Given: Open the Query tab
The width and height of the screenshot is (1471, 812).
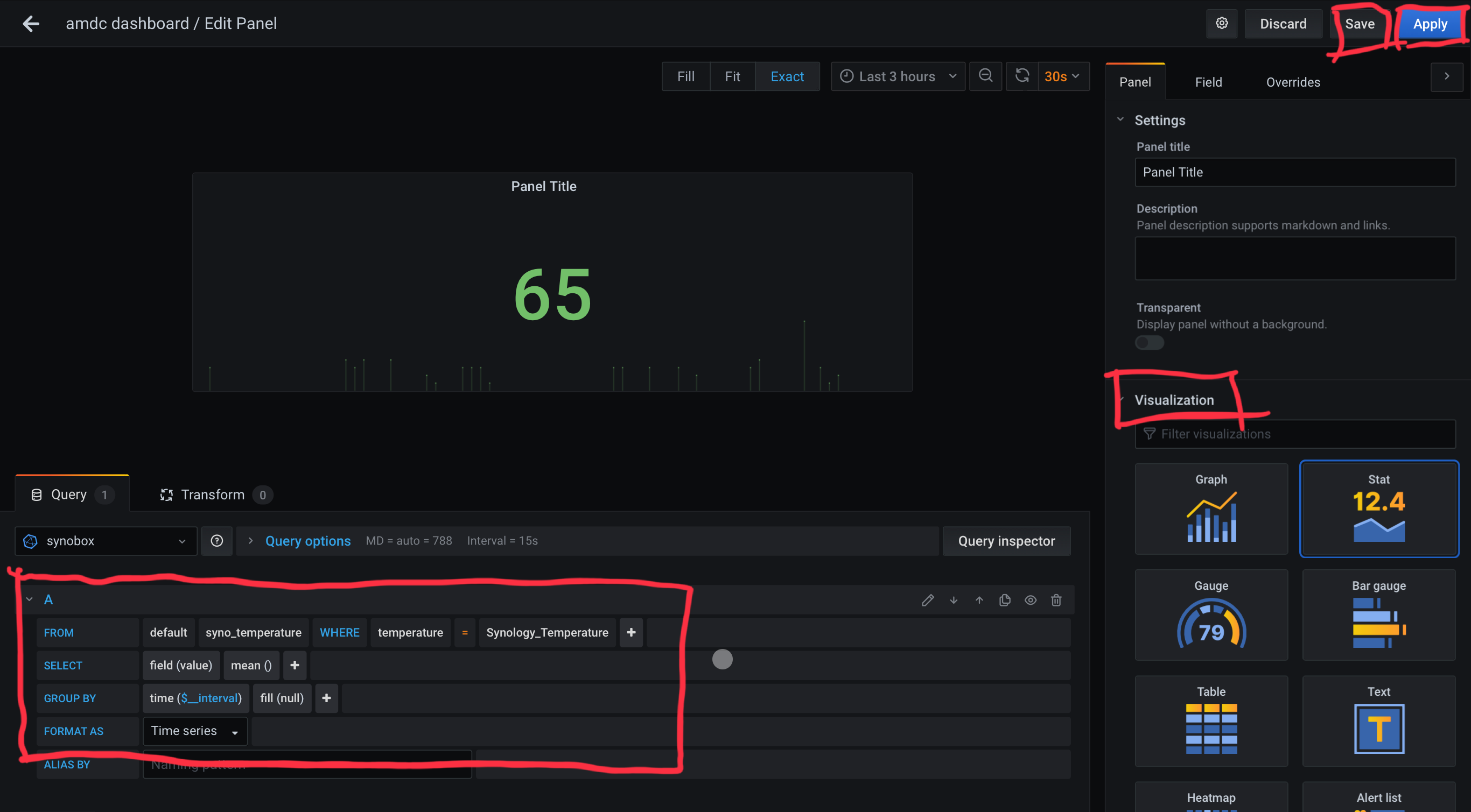Looking at the screenshot, I should 73,494.
